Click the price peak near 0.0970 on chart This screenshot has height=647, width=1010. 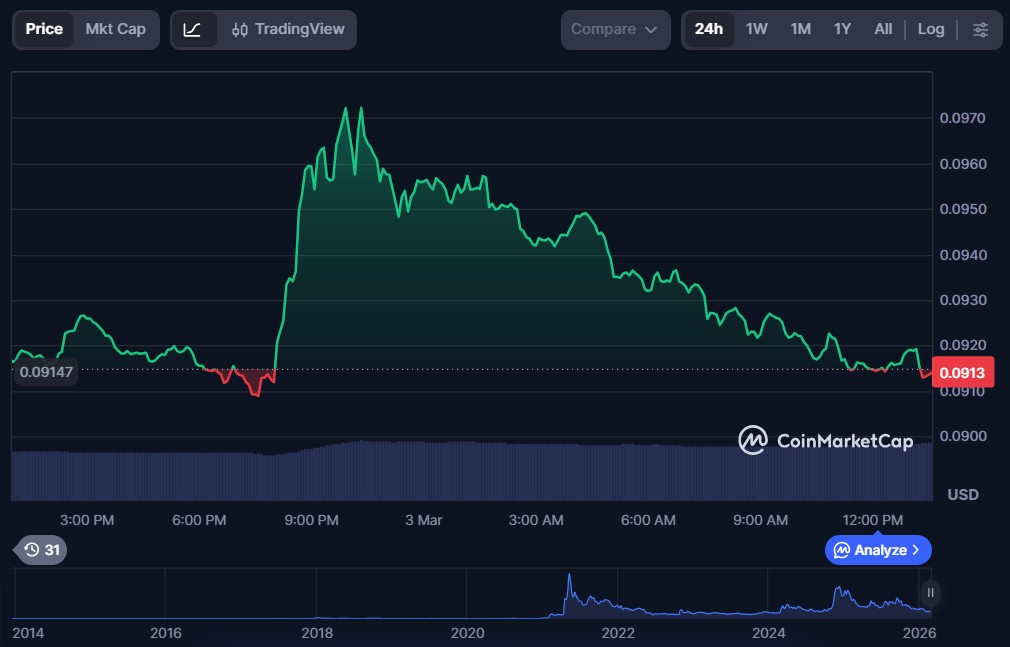[346, 109]
